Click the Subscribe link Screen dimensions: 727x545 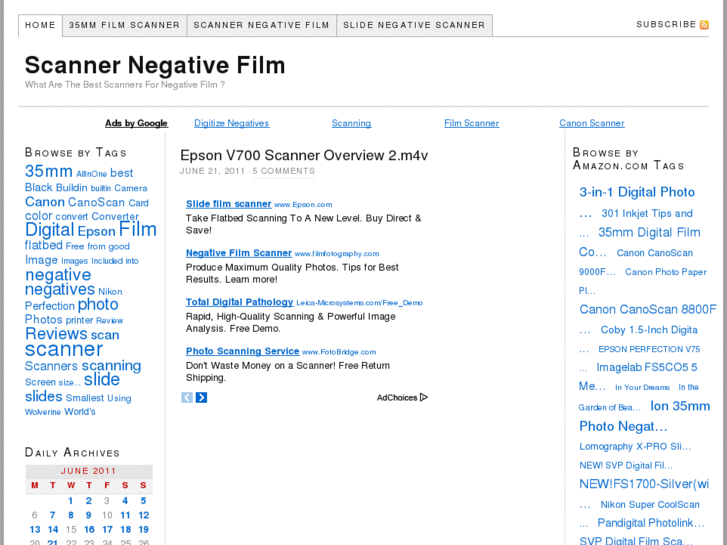(x=666, y=24)
